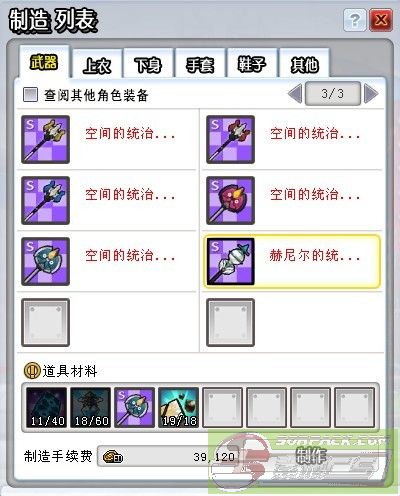This screenshot has height=496, width=400.
Task: Click the 18/60 spider material slot
Action: 90,407
